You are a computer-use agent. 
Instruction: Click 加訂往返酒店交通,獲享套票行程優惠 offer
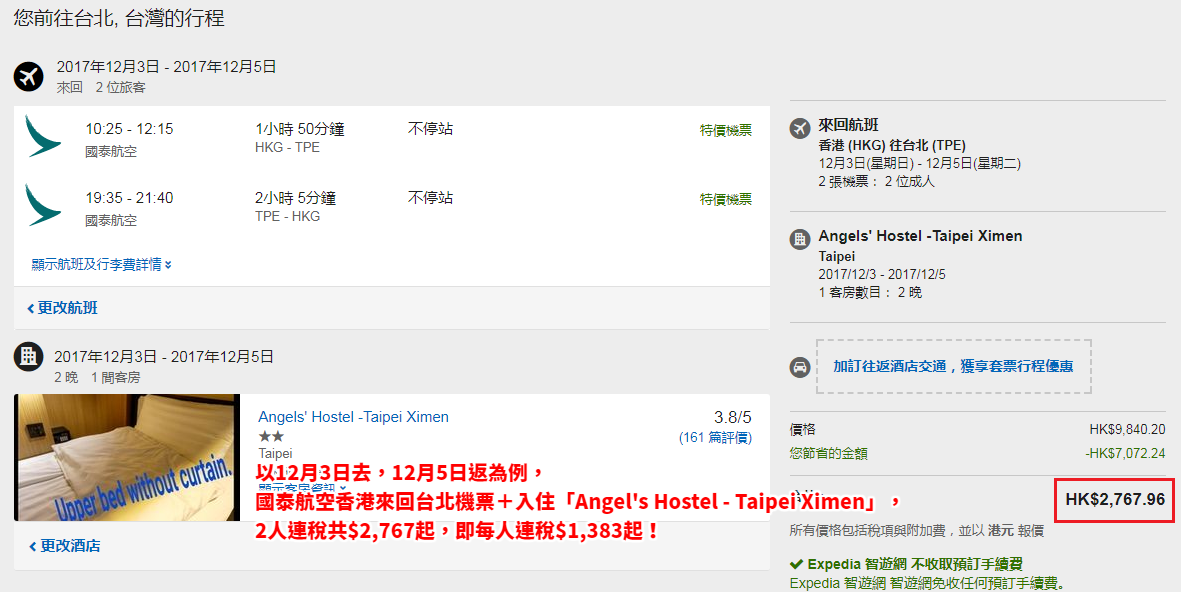pos(954,367)
